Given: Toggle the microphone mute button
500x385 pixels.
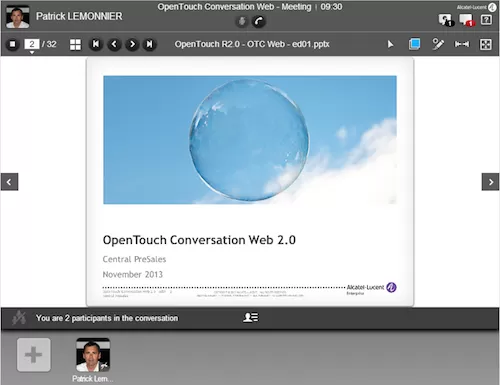Looking at the screenshot, I should coord(242,22).
